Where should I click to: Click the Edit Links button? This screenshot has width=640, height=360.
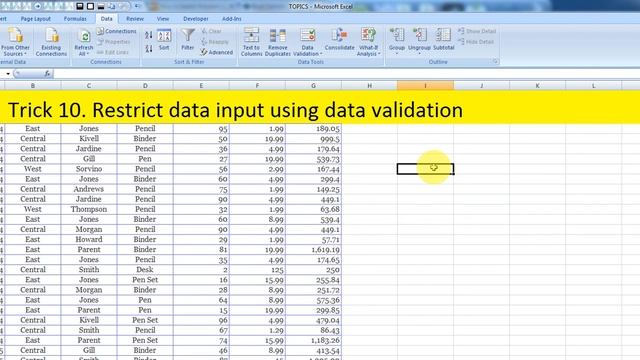(113, 52)
